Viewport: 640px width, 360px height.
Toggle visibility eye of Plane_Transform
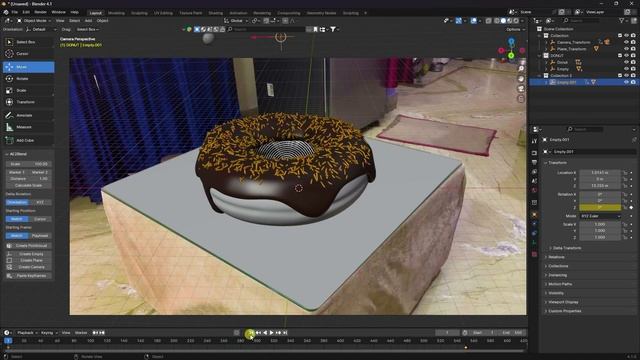pos(627,49)
